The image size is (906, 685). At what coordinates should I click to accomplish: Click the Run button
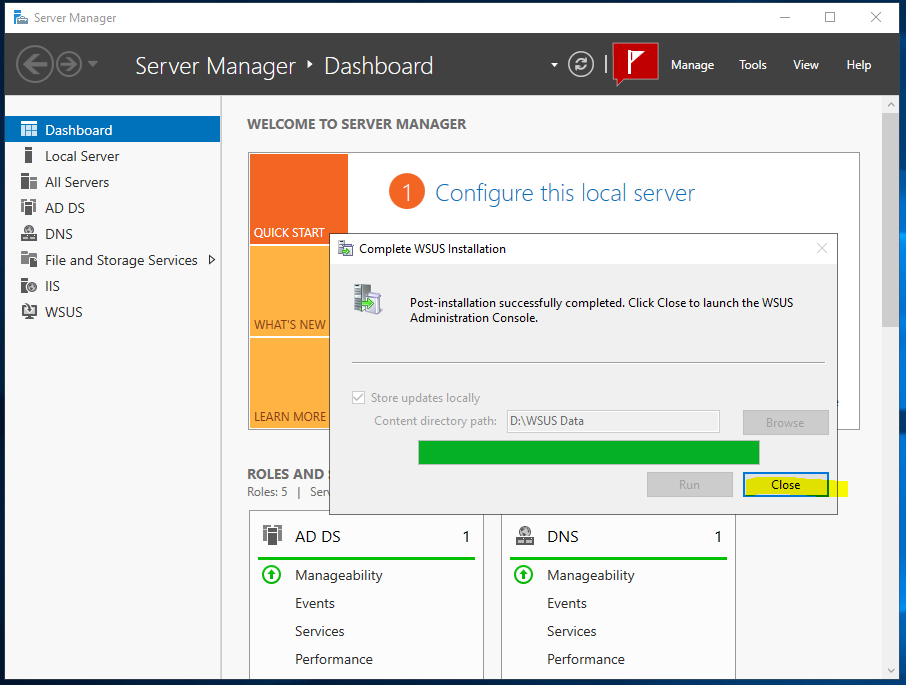pos(689,485)
